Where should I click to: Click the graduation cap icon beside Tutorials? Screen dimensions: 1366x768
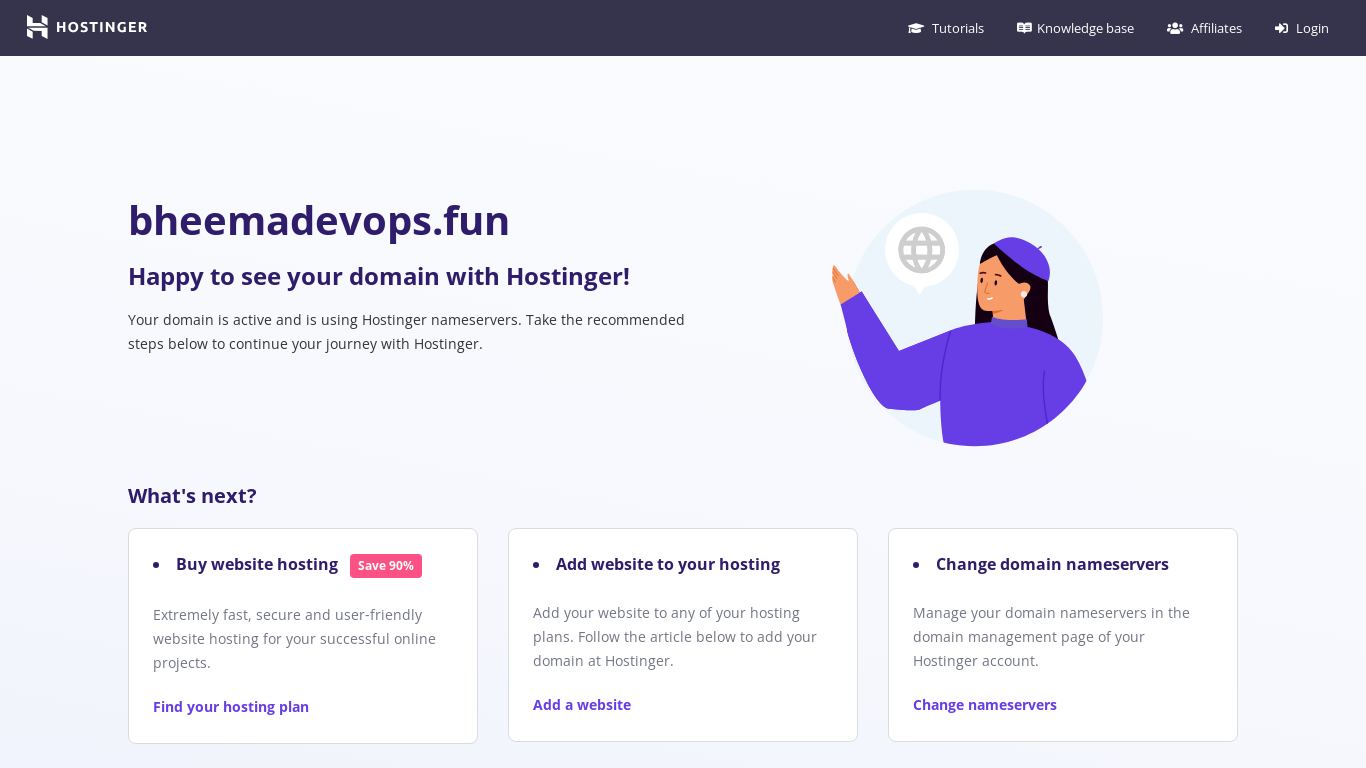pyautogui.click(x=915, y=28)
